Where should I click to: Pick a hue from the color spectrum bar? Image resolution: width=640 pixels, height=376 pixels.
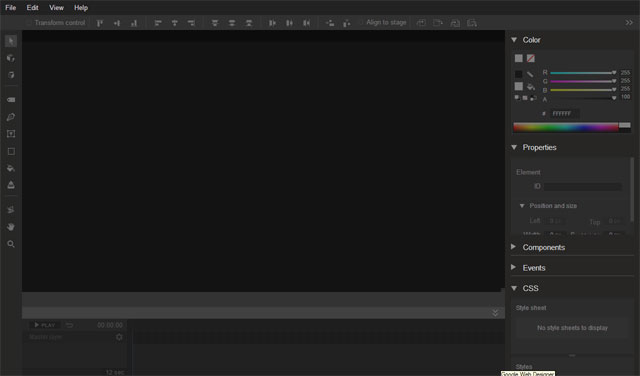tap(566, 127)
